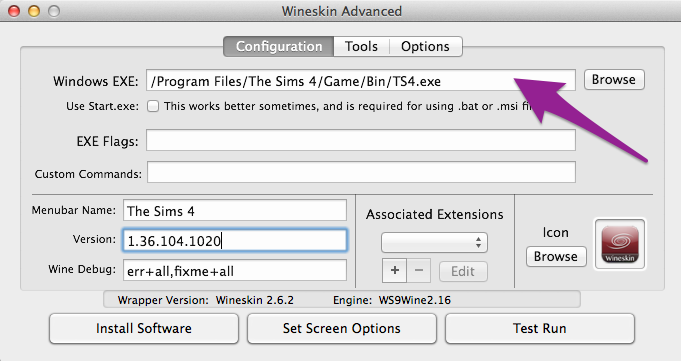Open the Options tab

coord(425,47)
